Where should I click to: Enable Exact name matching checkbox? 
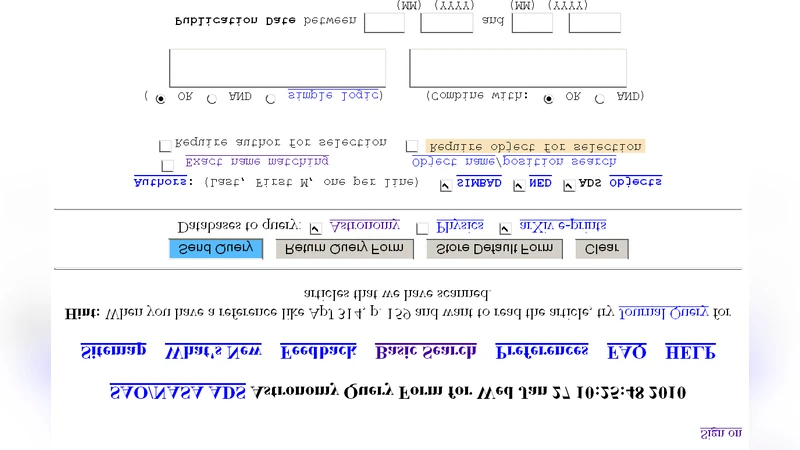[x=167, y=165]
